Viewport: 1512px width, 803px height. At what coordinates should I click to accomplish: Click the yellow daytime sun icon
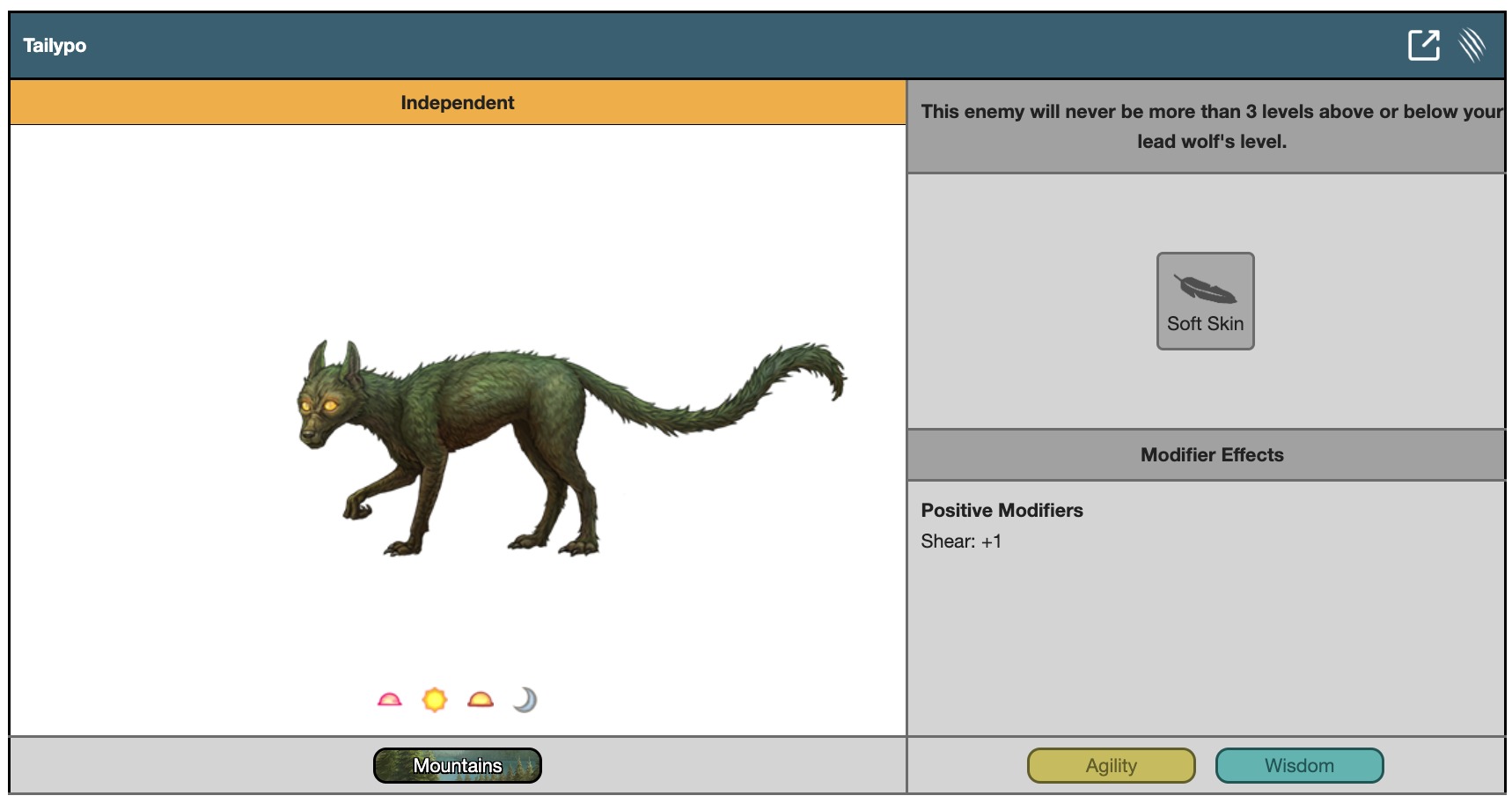(x=435, y=700)
